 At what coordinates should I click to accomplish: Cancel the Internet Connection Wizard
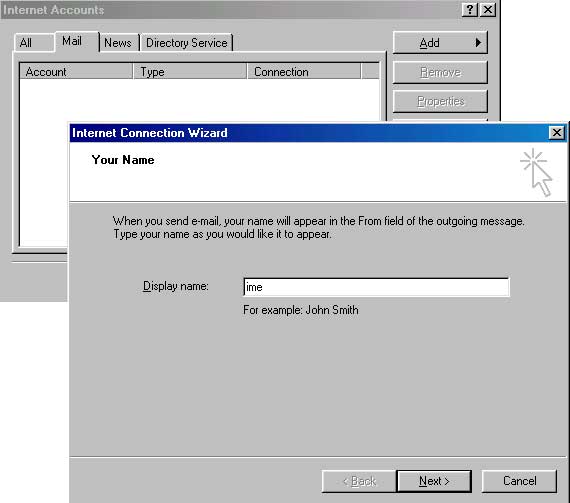[x=519, y=481]
